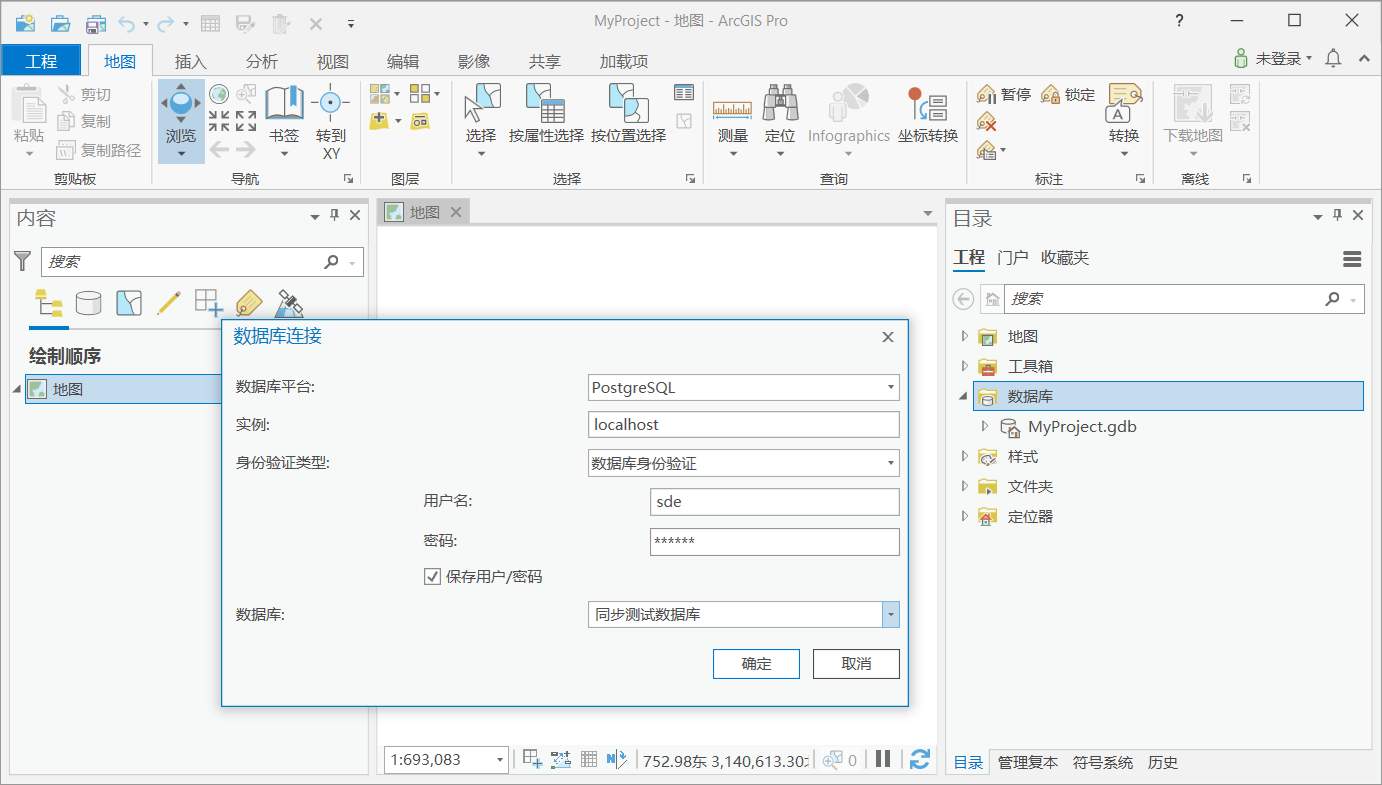Switch to List By Drawing Order icon
This screenshot has height=785, width=1382.
[48, 303]
